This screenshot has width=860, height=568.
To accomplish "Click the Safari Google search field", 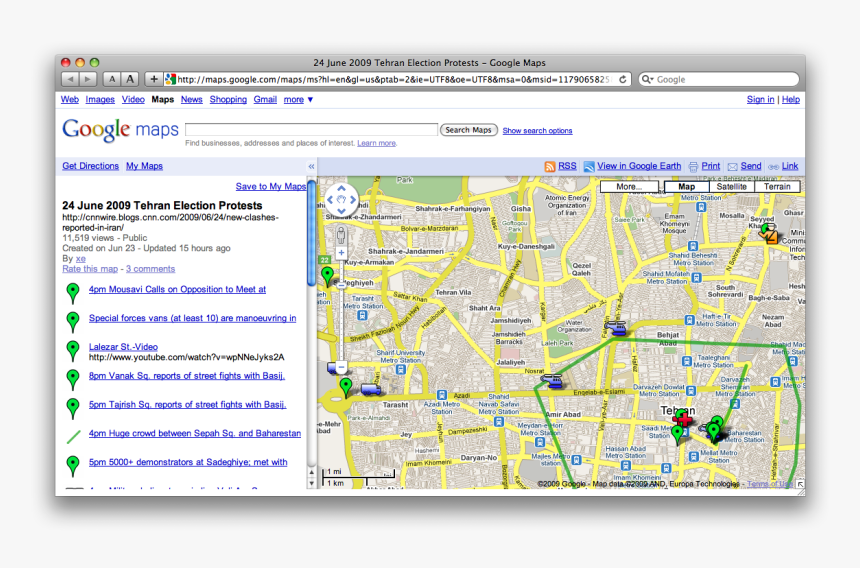I will (718, 79).
